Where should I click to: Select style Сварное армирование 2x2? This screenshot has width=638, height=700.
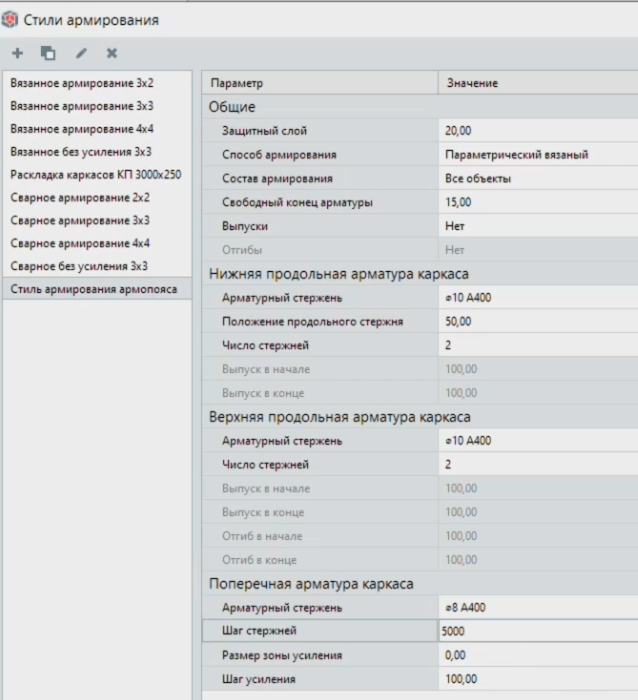point(97,197)
